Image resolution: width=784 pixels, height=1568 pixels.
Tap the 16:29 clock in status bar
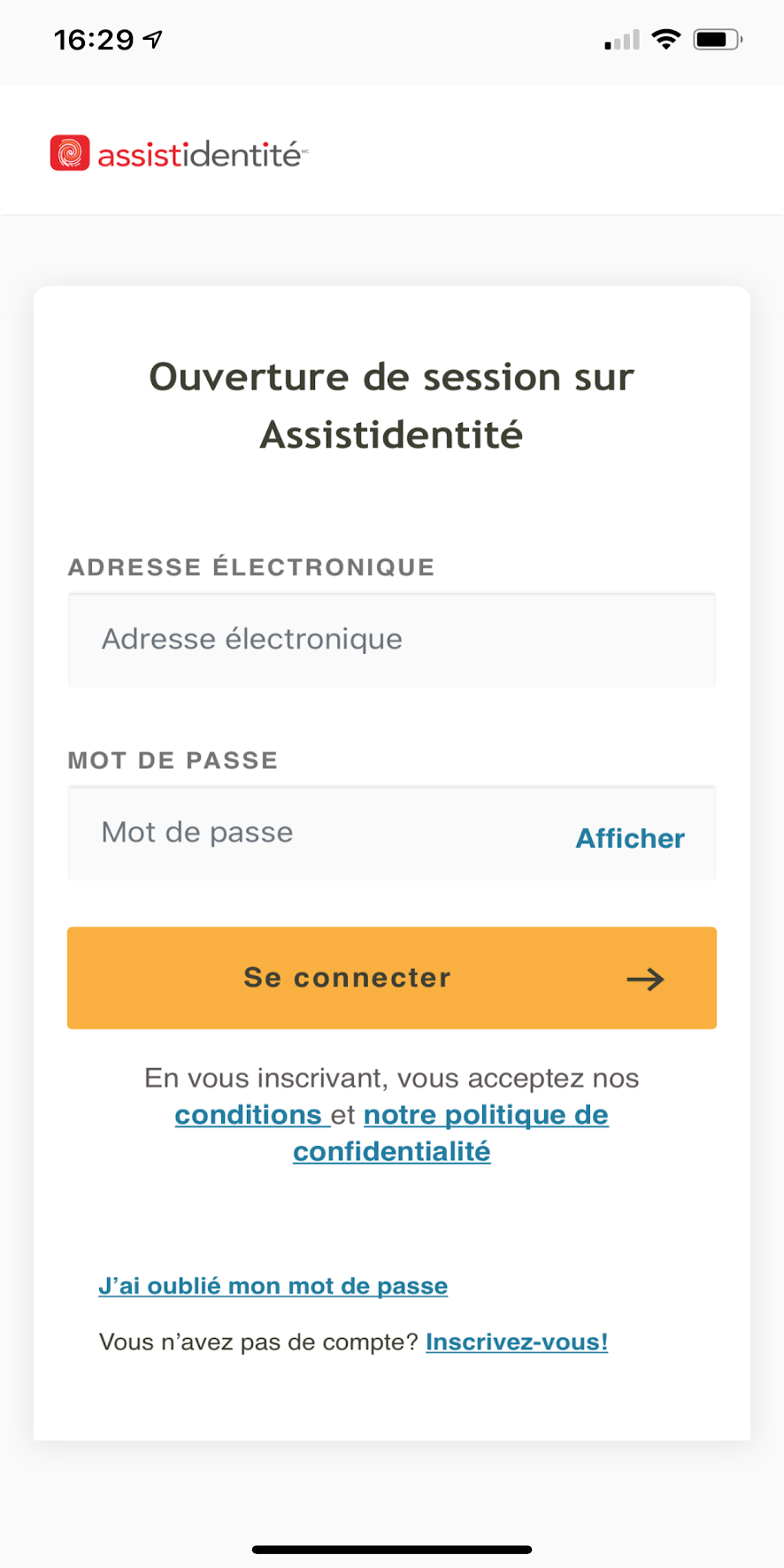[94, 40]
